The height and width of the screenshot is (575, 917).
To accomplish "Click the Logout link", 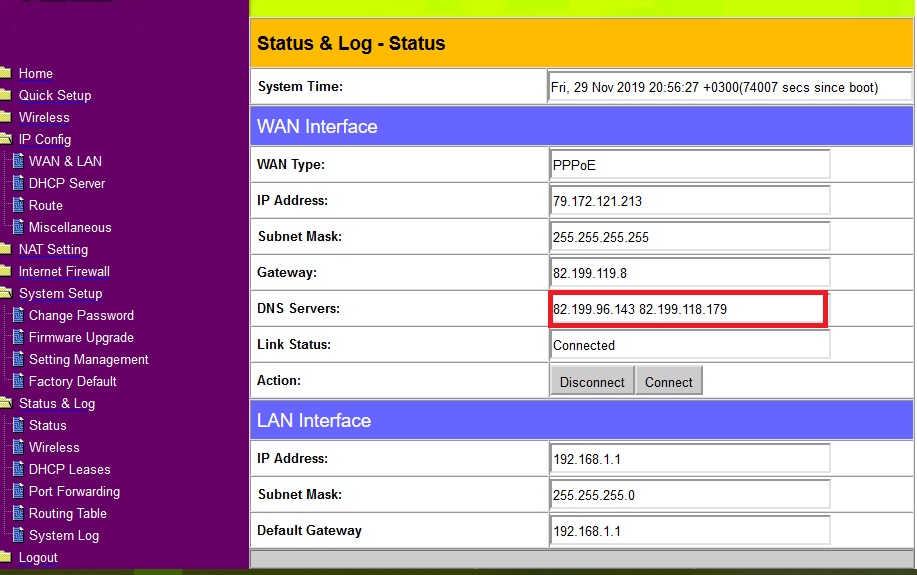I will point(38,558).
